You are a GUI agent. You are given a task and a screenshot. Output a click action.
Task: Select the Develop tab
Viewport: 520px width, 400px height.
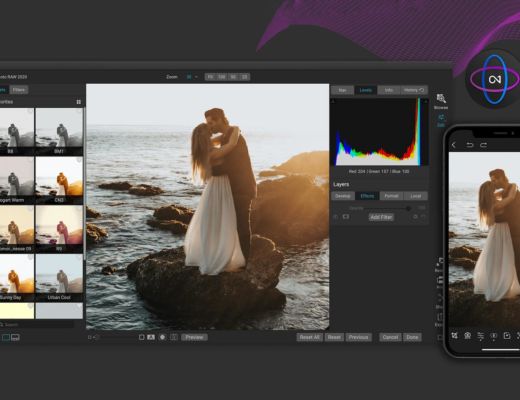[343, 196]
